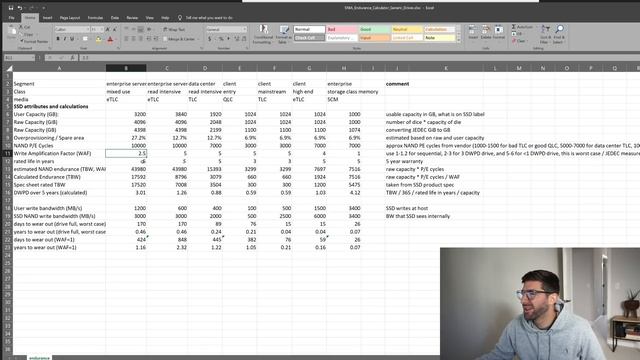Cut the selected cell
Image resolution: width=640 pixels, height=360 pixels.
coord(25,27)
